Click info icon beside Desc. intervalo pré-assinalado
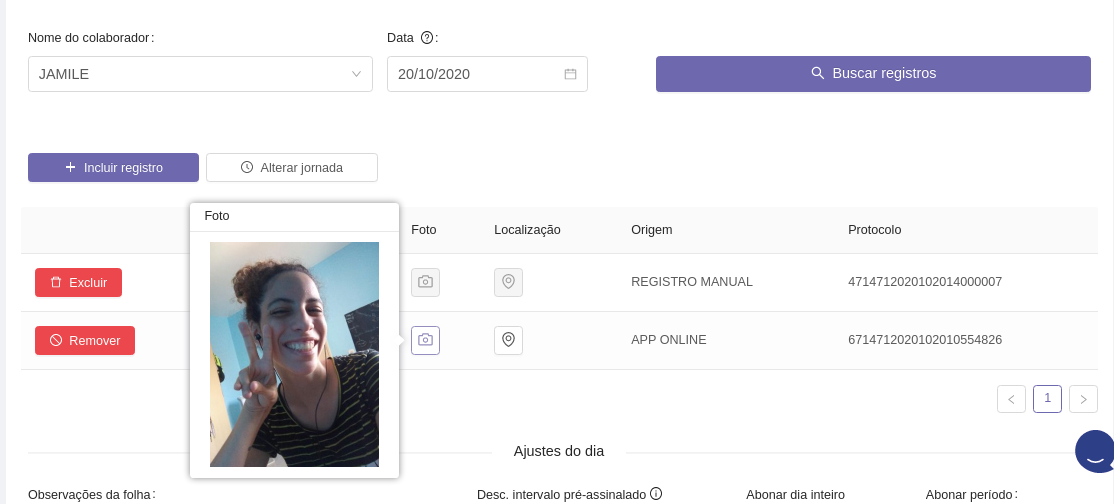Image resolution: width=1114 pixels, height=504 pixels. [x=656, y=494]
